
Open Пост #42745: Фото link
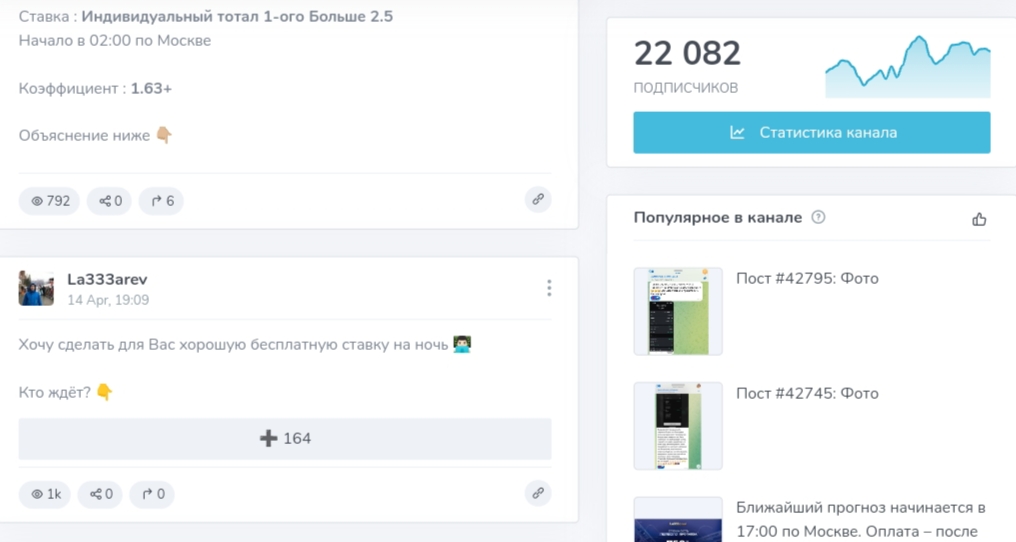[806, 393]
